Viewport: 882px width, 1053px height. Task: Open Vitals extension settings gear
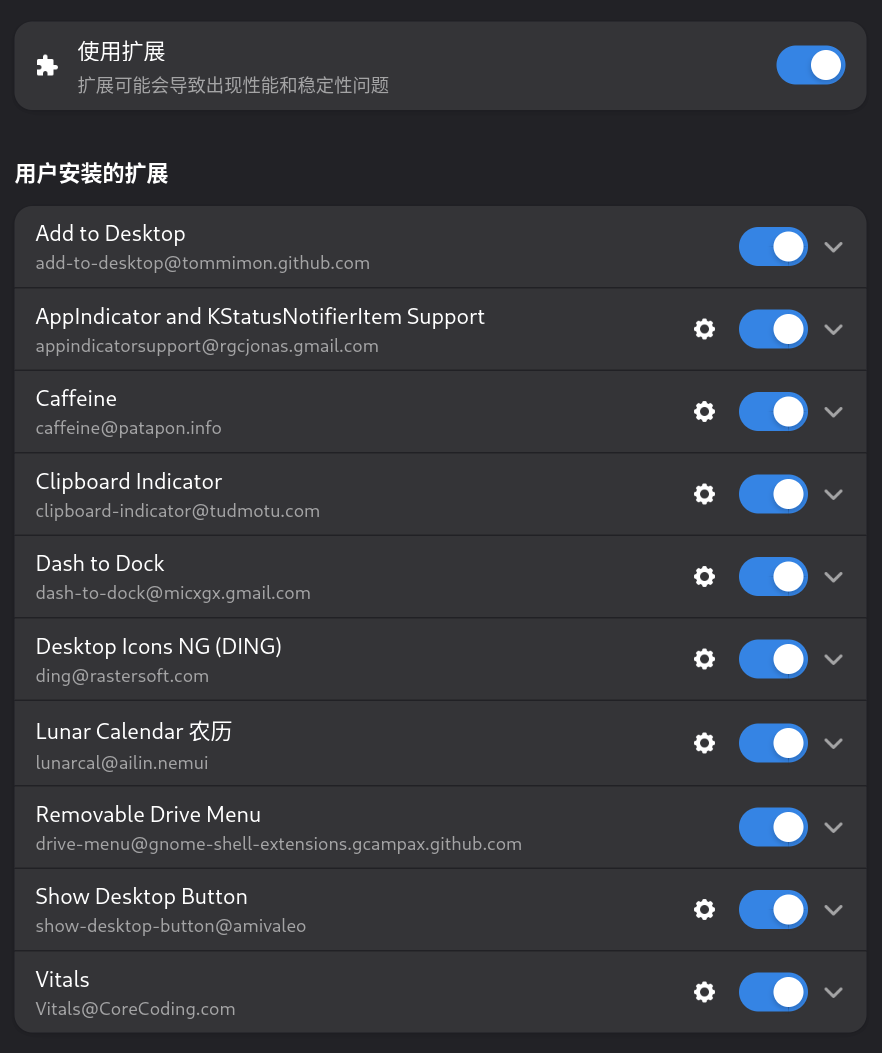click(704, 993)
